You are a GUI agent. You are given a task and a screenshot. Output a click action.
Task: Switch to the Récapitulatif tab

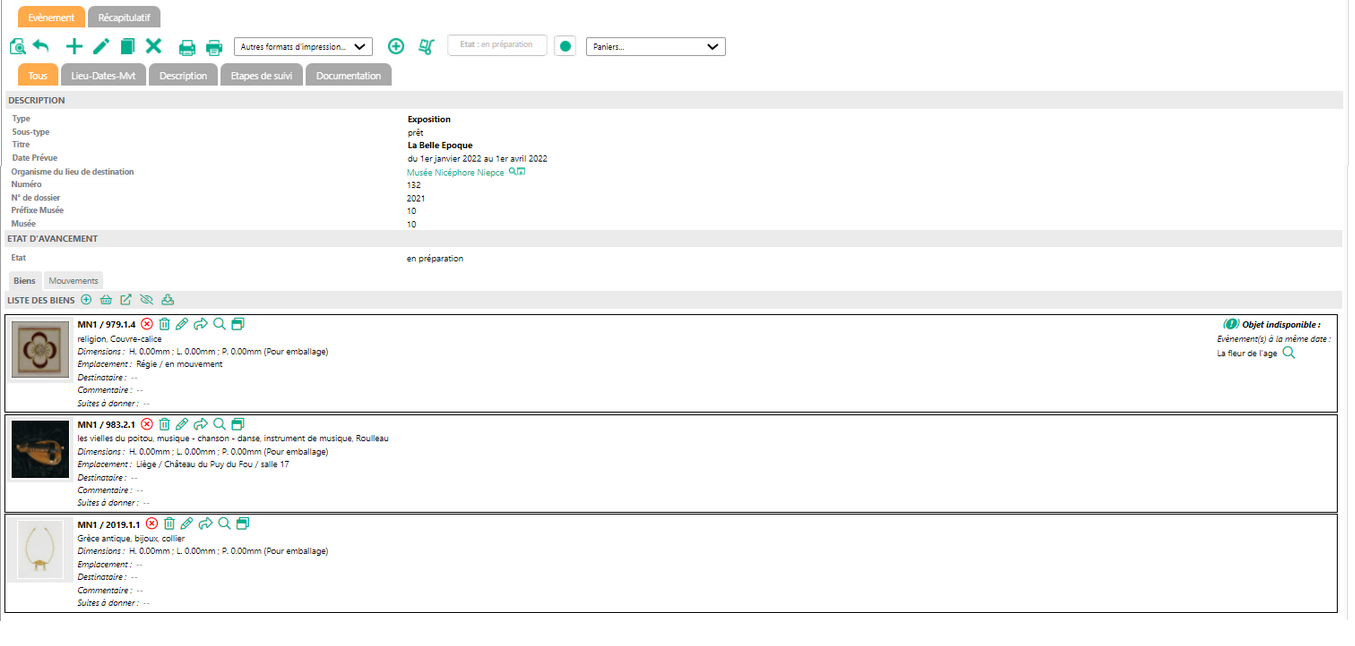tap(124, 17)
